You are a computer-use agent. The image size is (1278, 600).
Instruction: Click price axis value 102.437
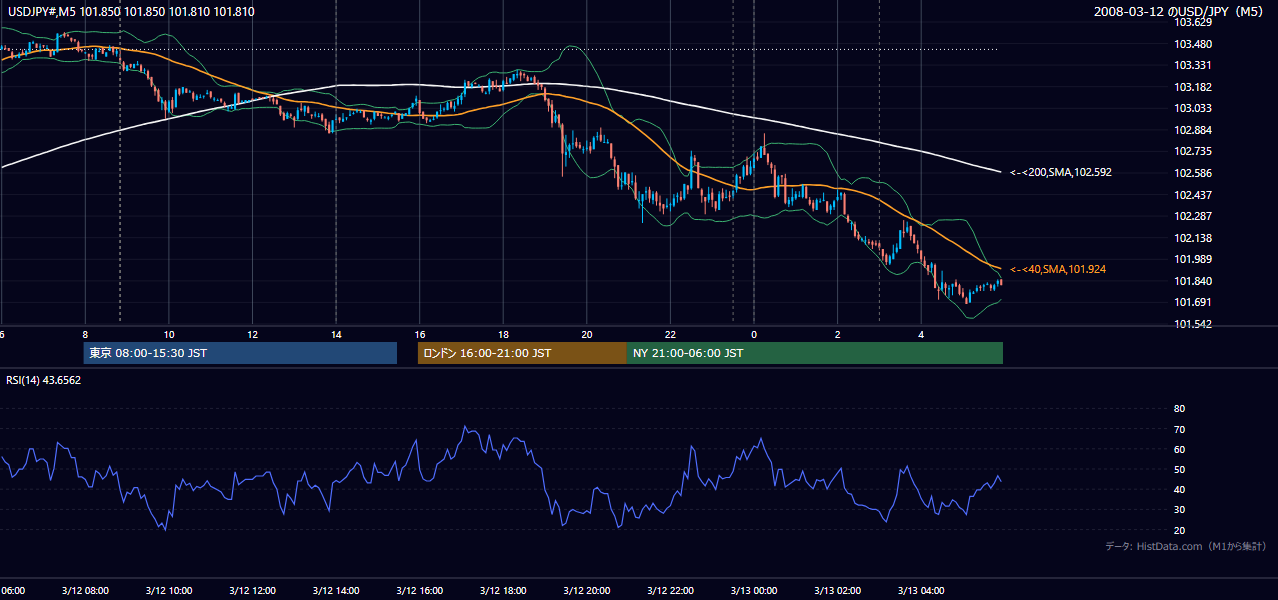tap(1192, 195)
